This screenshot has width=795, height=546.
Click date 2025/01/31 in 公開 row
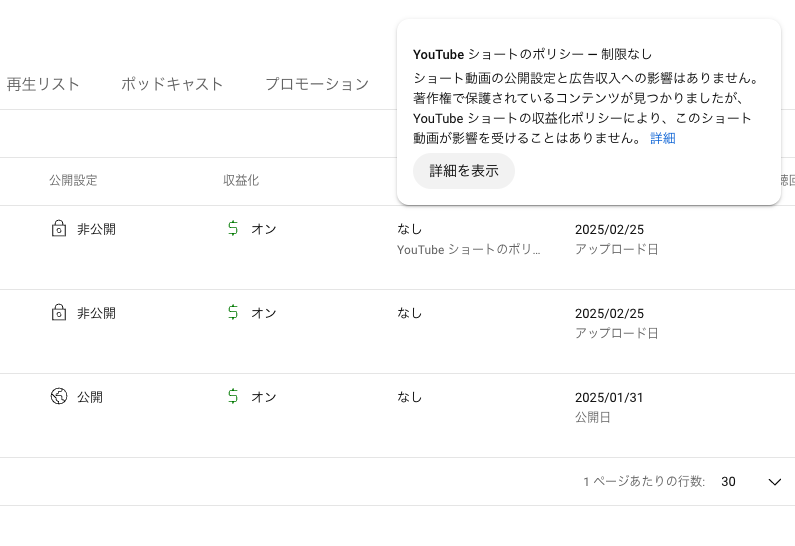point(609,397)
